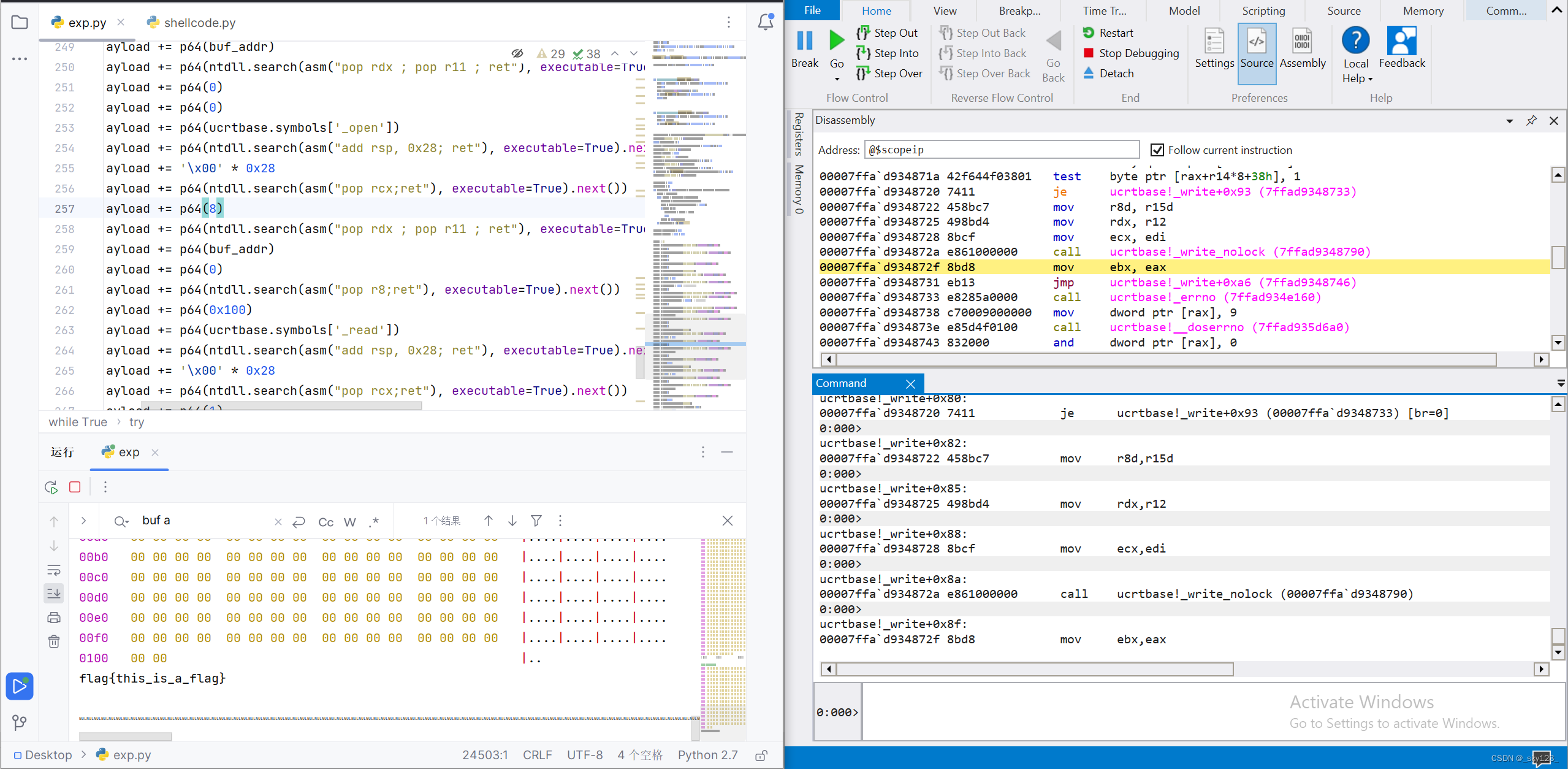Click Stop Debugging red square

pos(1089,53)
